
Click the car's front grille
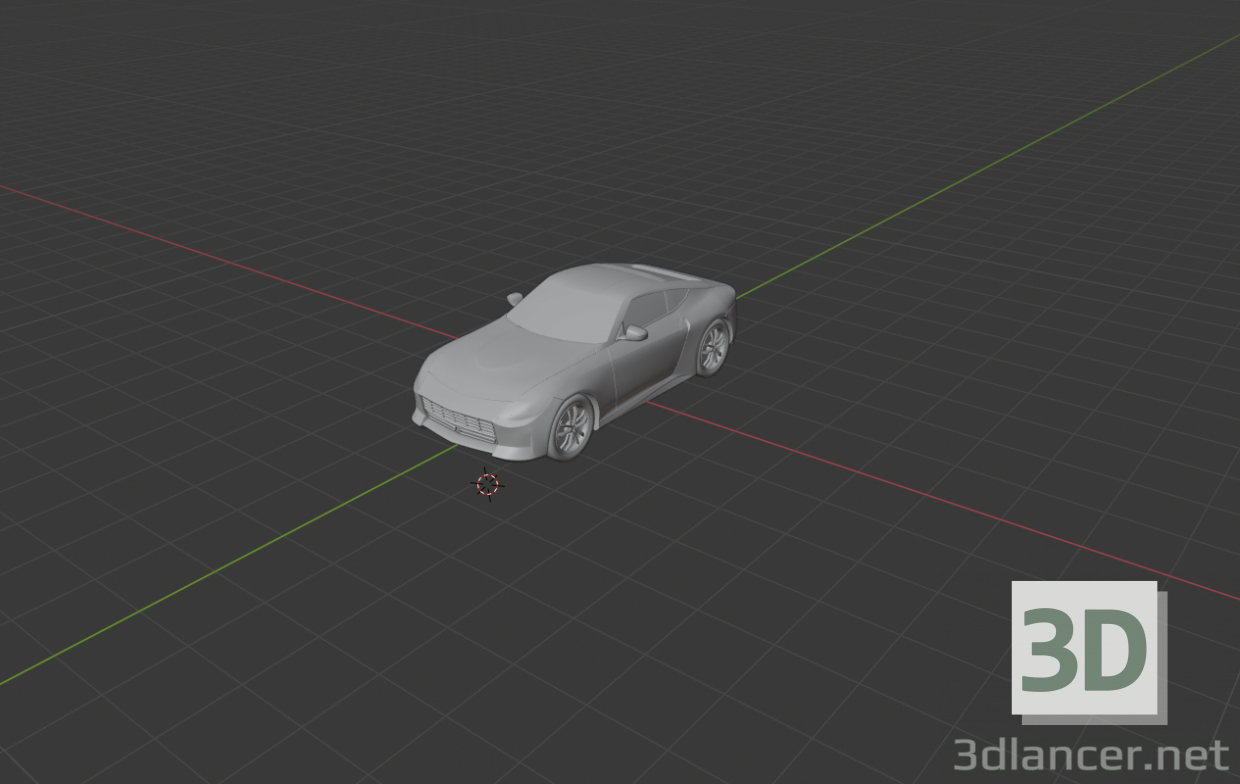click(460, 420)
